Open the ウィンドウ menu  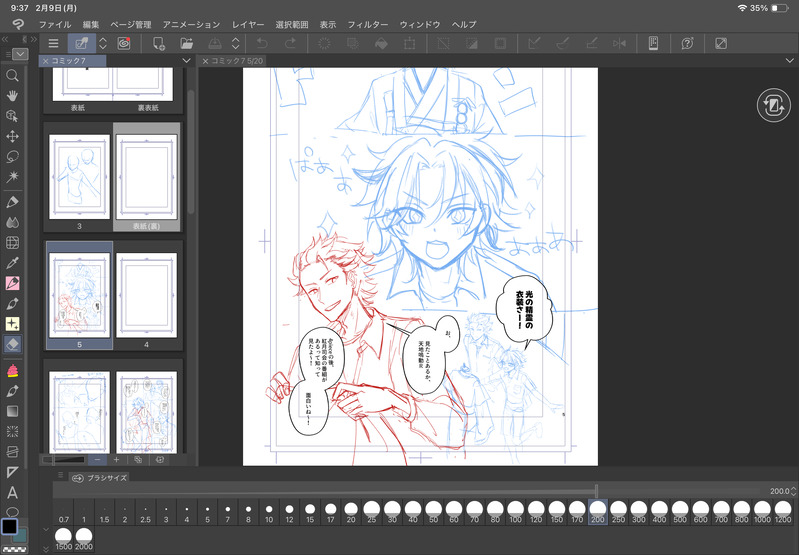(x=419, y=24)
